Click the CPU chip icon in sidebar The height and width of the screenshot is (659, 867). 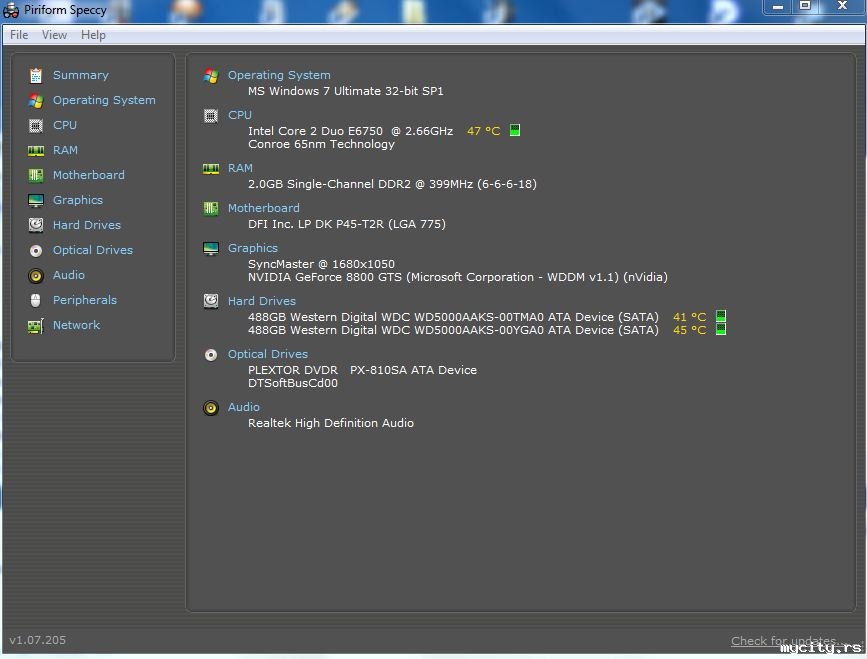point(36,125)
